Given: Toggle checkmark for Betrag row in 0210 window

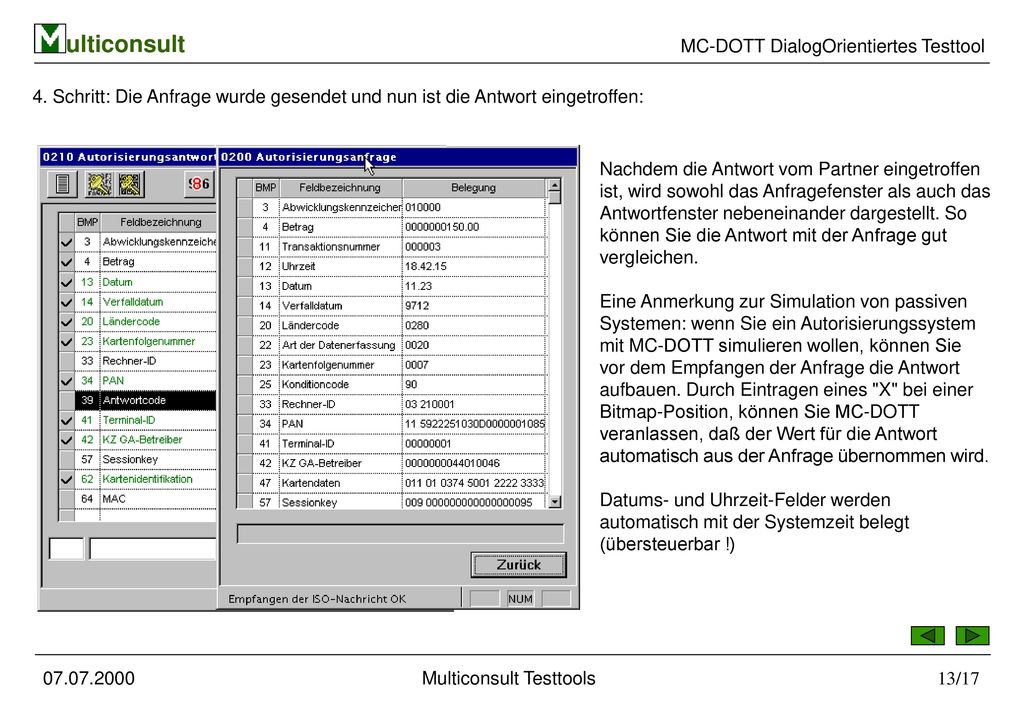Looking at the screenshot, I should [x=66, y=262].
